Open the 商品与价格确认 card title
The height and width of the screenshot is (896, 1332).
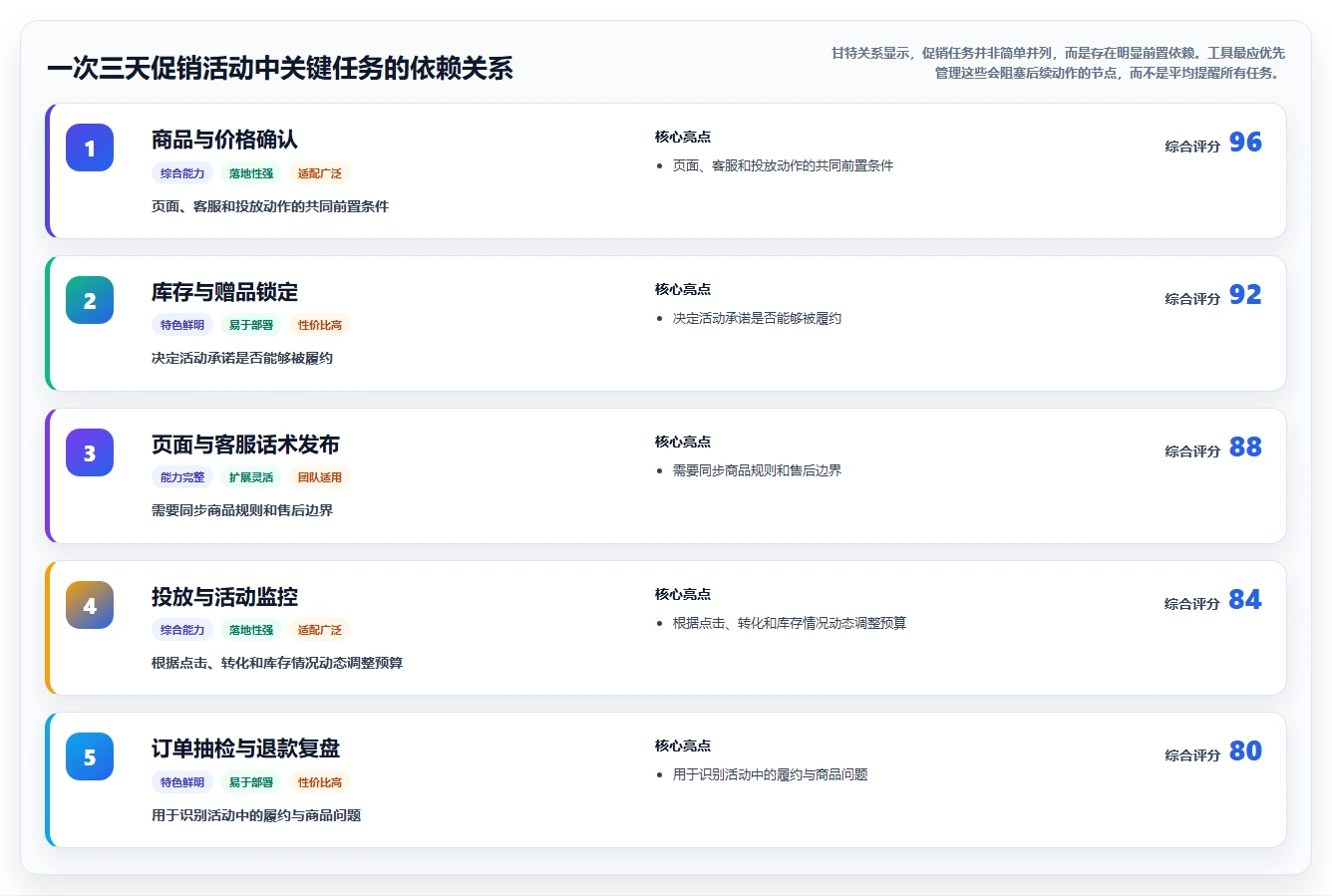click(x=224, y=140)
